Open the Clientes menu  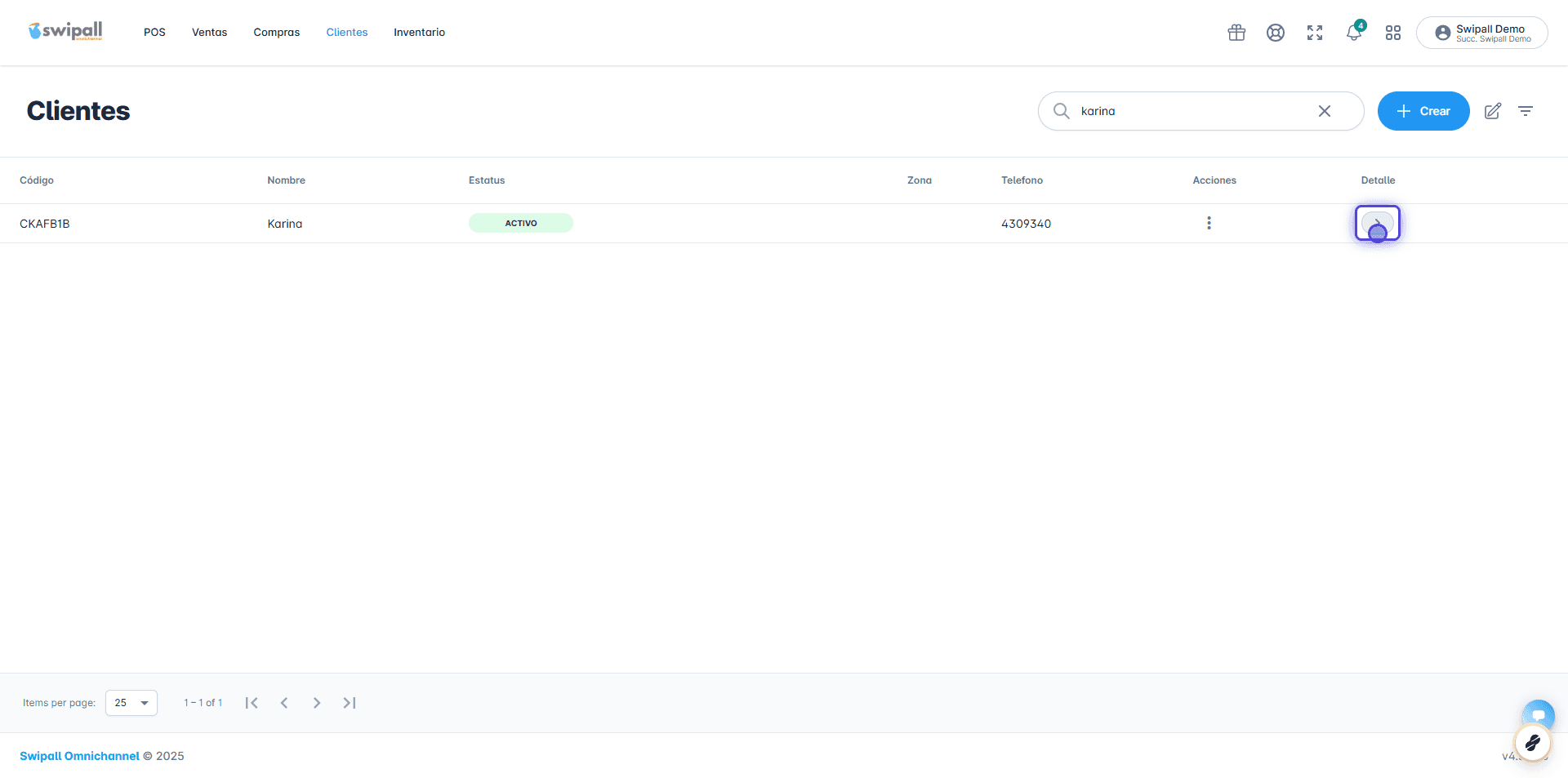coord(347,33)
